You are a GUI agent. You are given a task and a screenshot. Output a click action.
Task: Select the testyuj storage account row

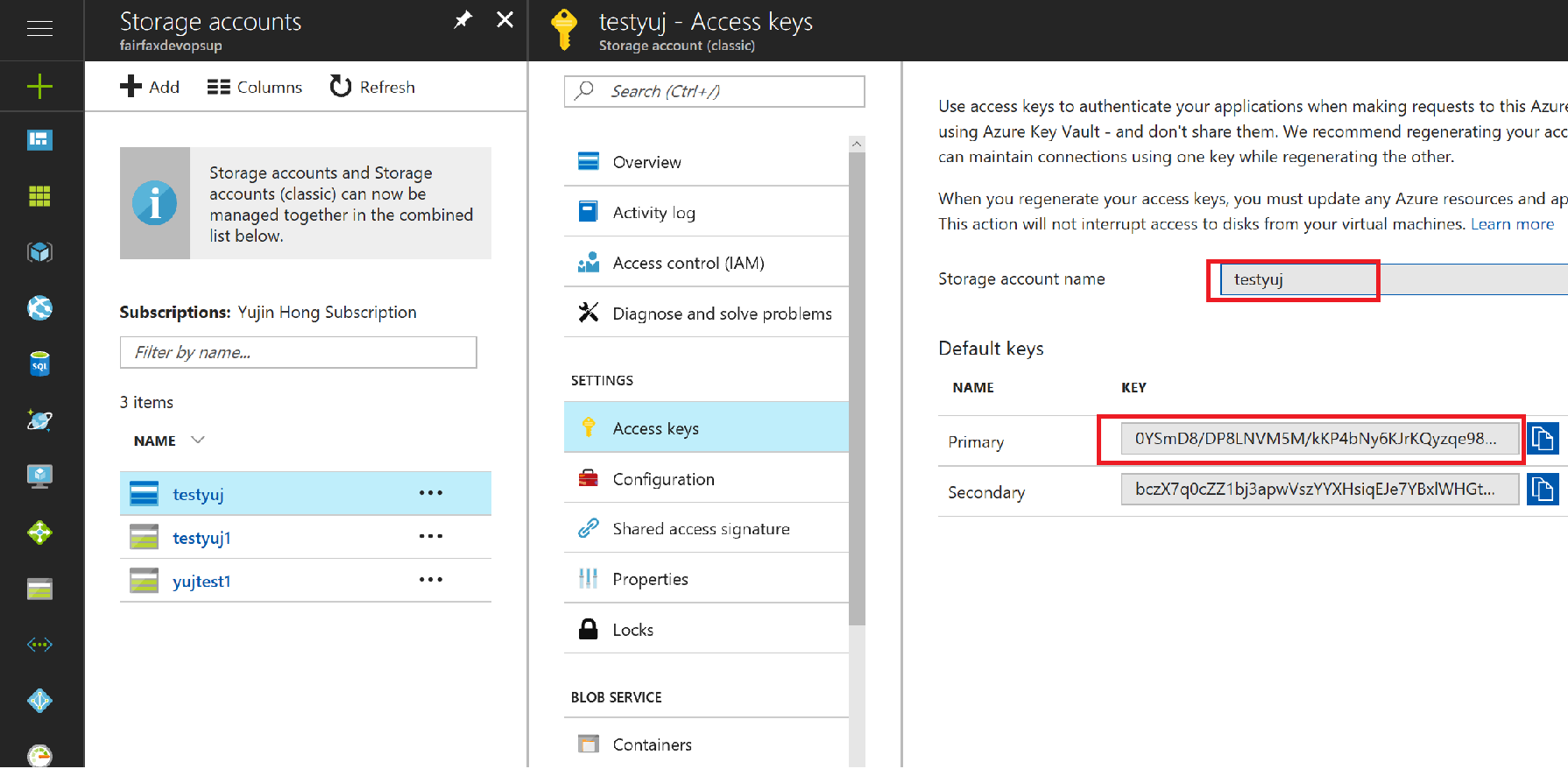click(306, 494)
